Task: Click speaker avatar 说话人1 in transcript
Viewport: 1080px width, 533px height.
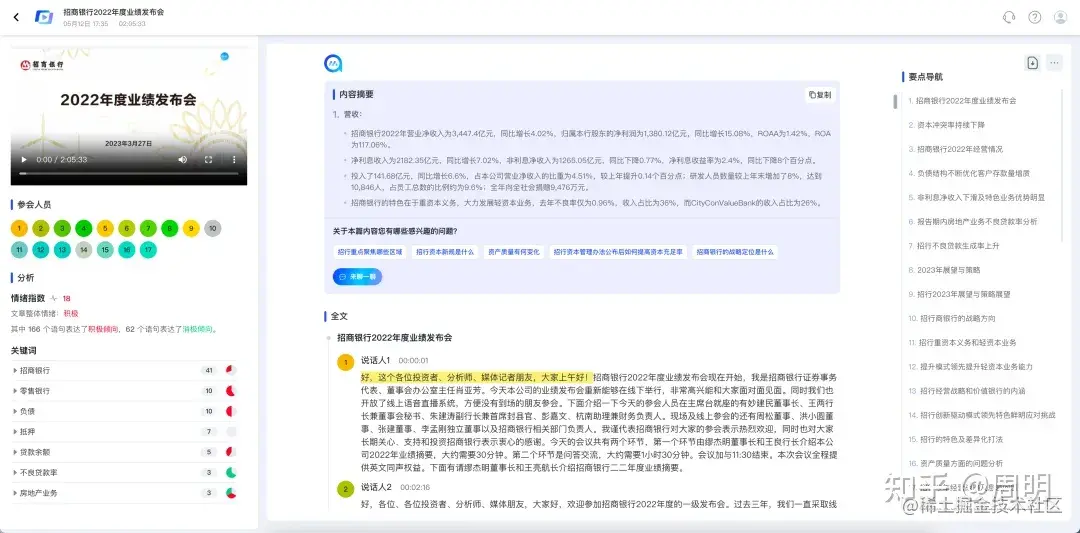Action: 345,363
